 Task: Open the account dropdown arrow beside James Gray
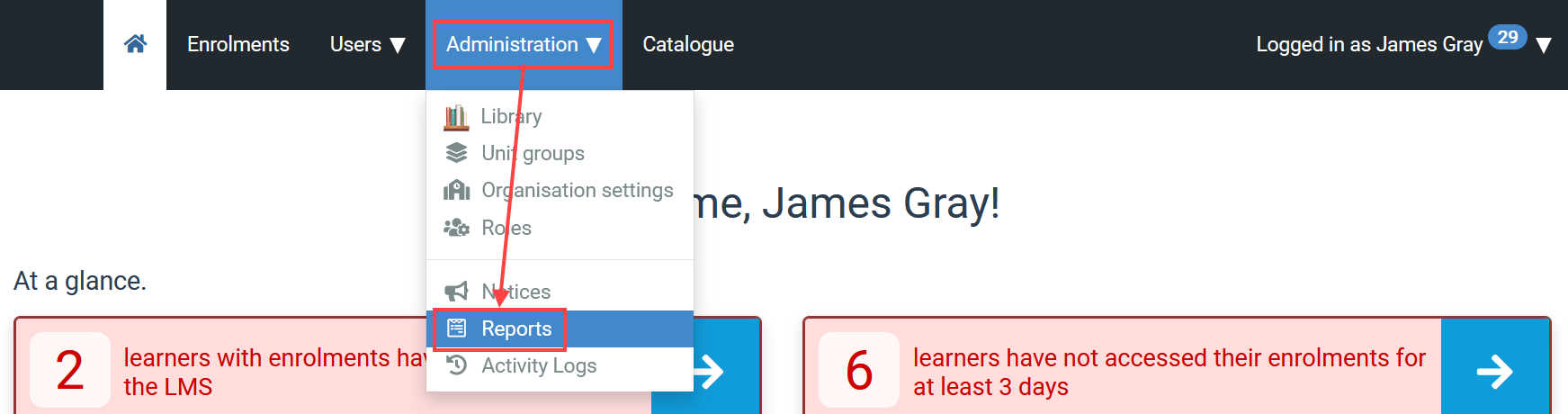[1544, 46]
